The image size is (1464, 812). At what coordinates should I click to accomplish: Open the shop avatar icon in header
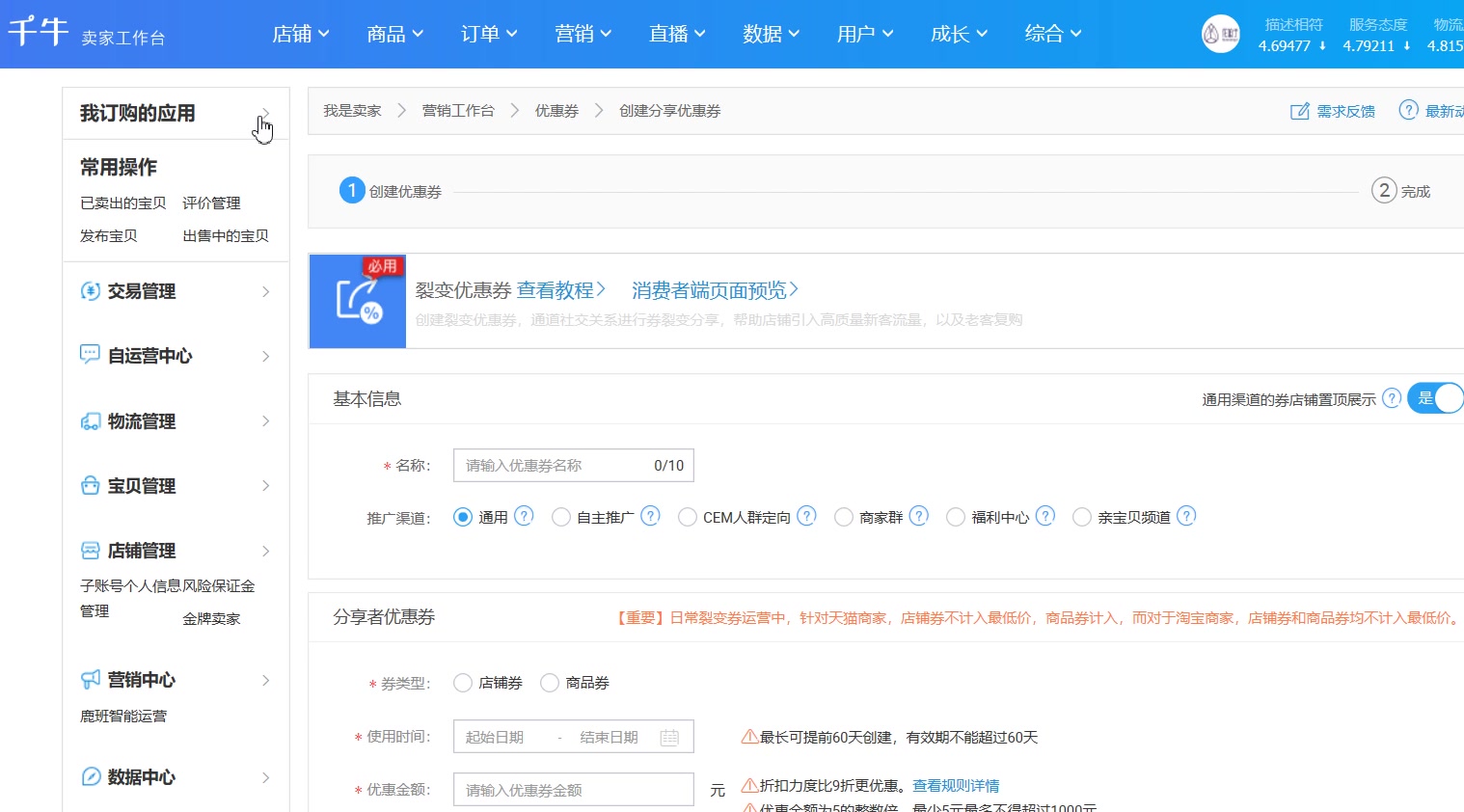[x=1220, y=34]
